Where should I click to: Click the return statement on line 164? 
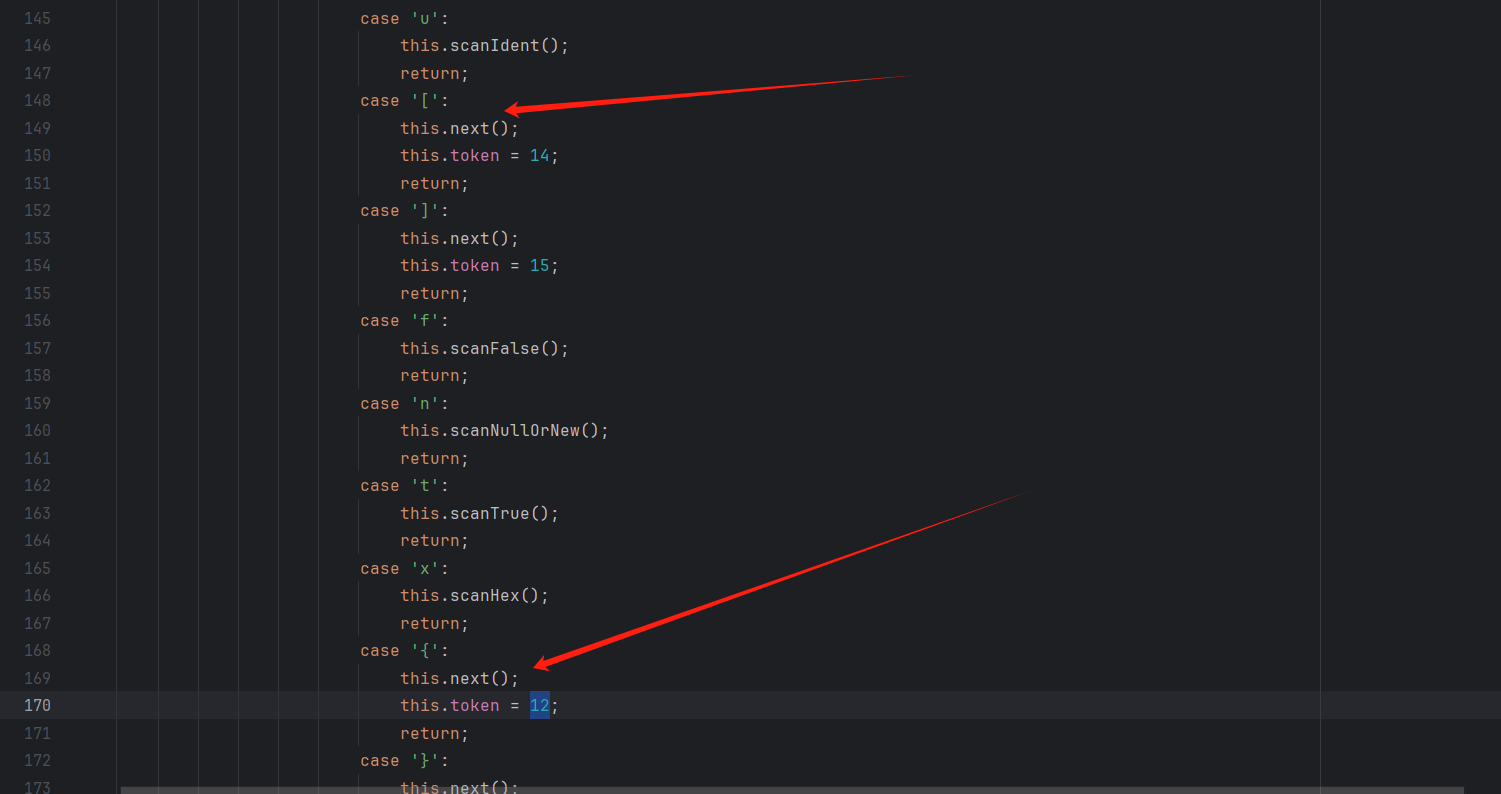click(435, 540)
